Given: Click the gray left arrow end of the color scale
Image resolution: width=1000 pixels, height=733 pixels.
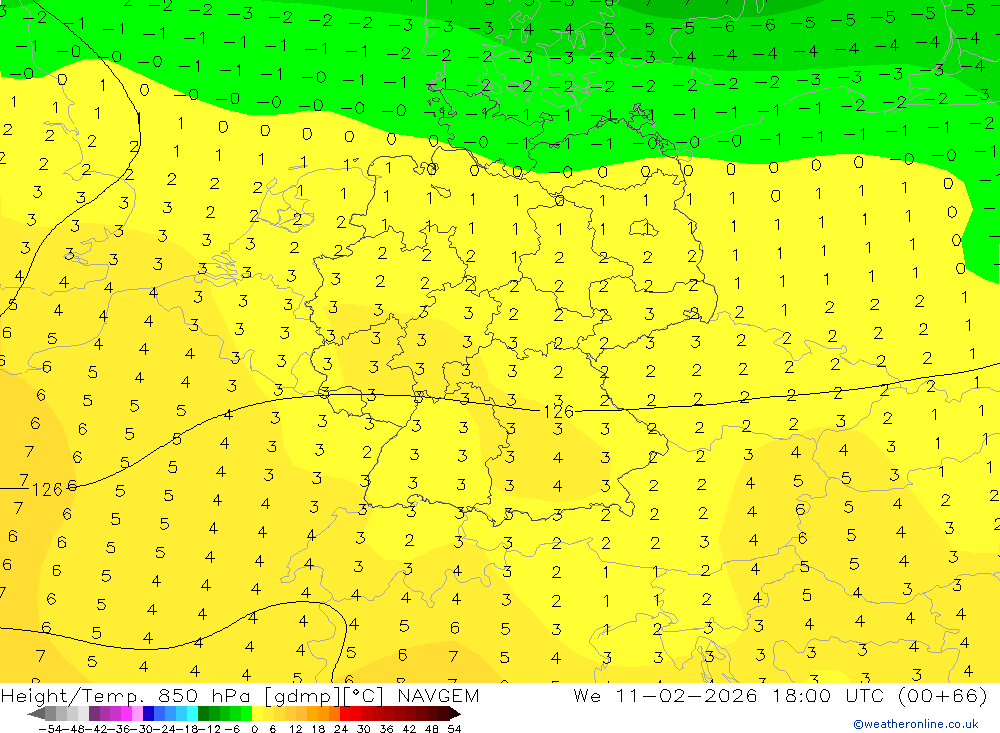Looking at the screenshot, I should (36, 713).
